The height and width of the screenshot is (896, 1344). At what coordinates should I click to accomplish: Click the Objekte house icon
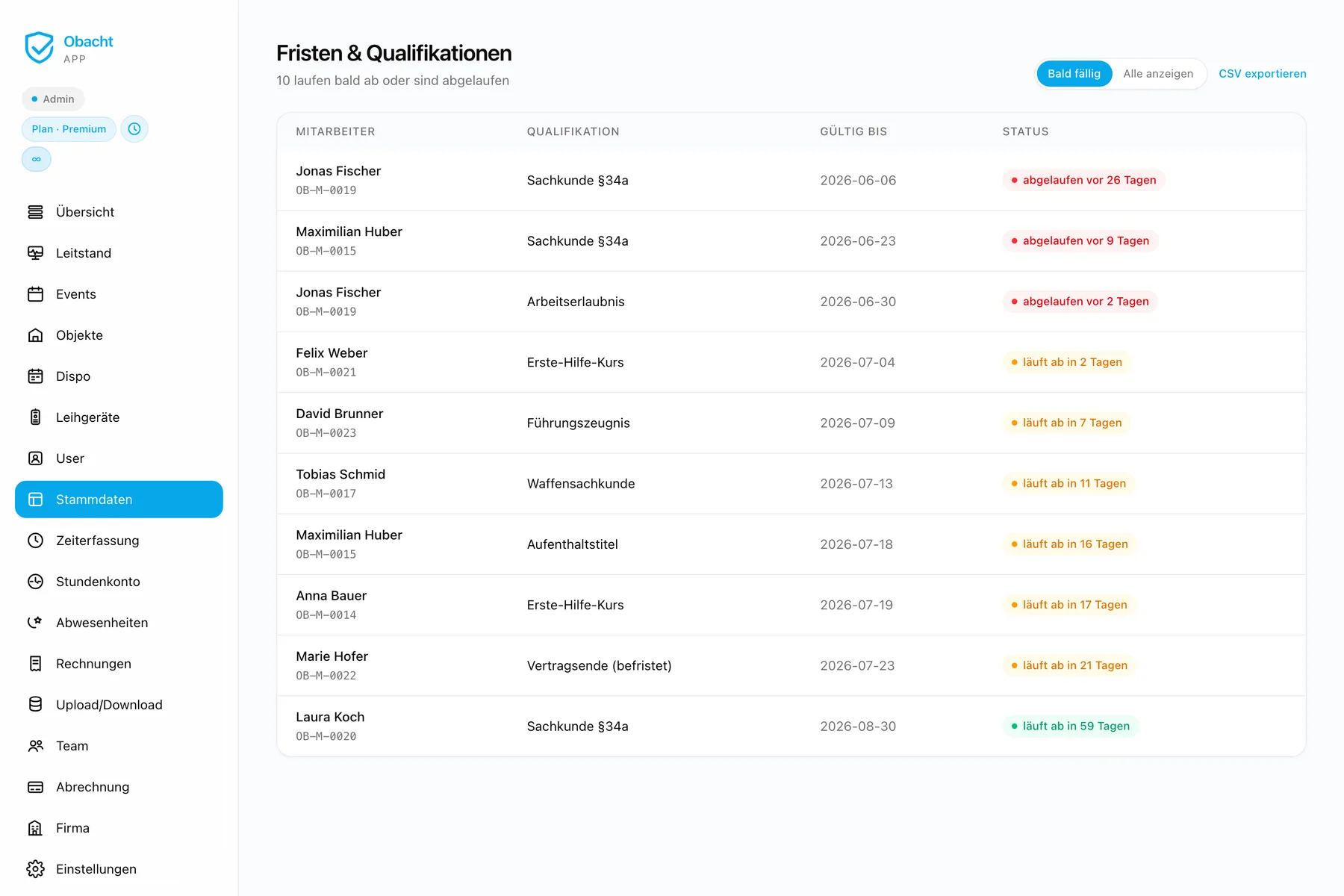[x=35, y=335]
